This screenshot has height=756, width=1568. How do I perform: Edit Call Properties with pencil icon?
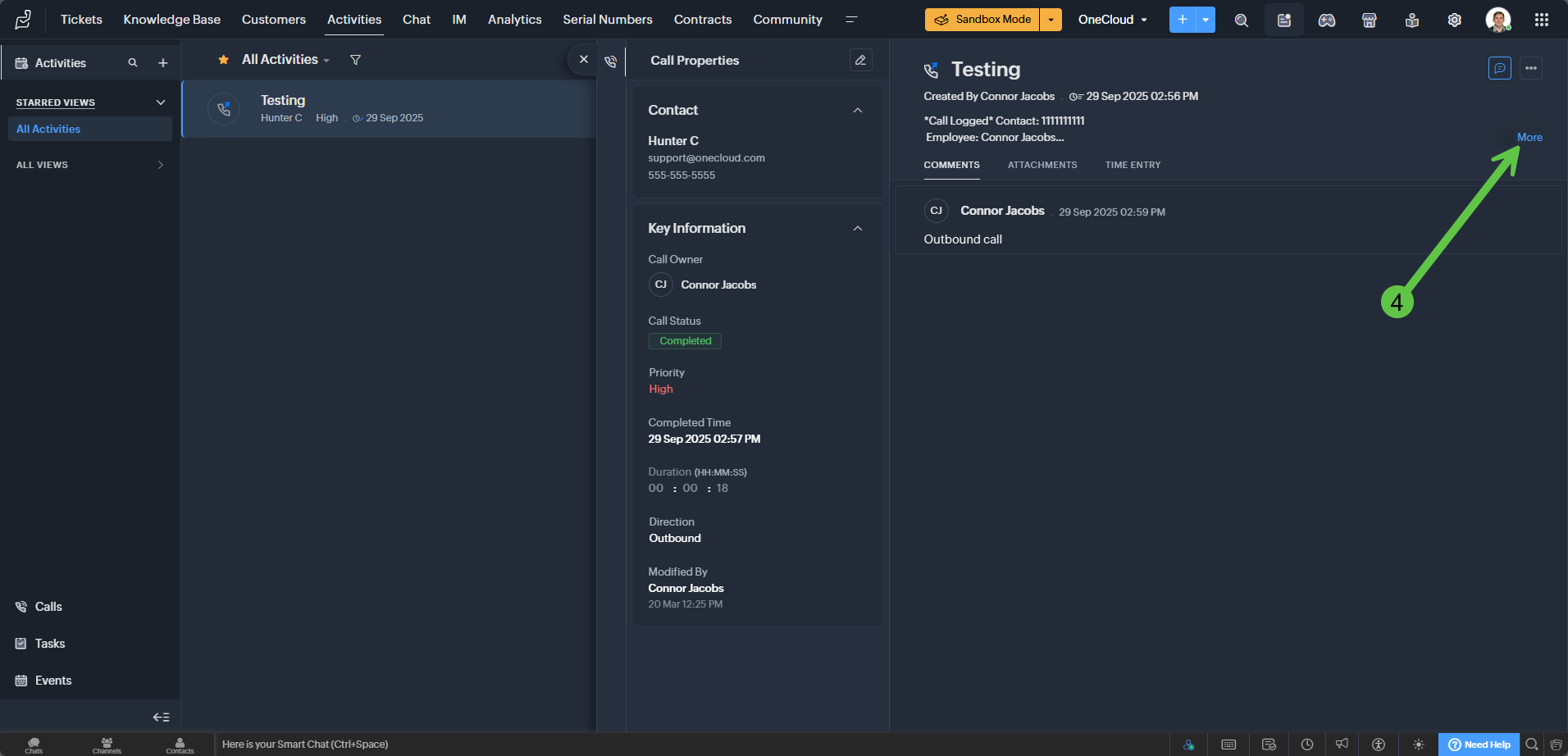(x=860, y=60)
